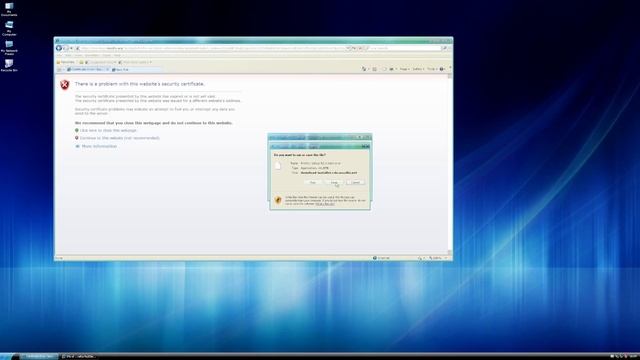Select the Recycle Bin desktop icon

coord(9,65)
